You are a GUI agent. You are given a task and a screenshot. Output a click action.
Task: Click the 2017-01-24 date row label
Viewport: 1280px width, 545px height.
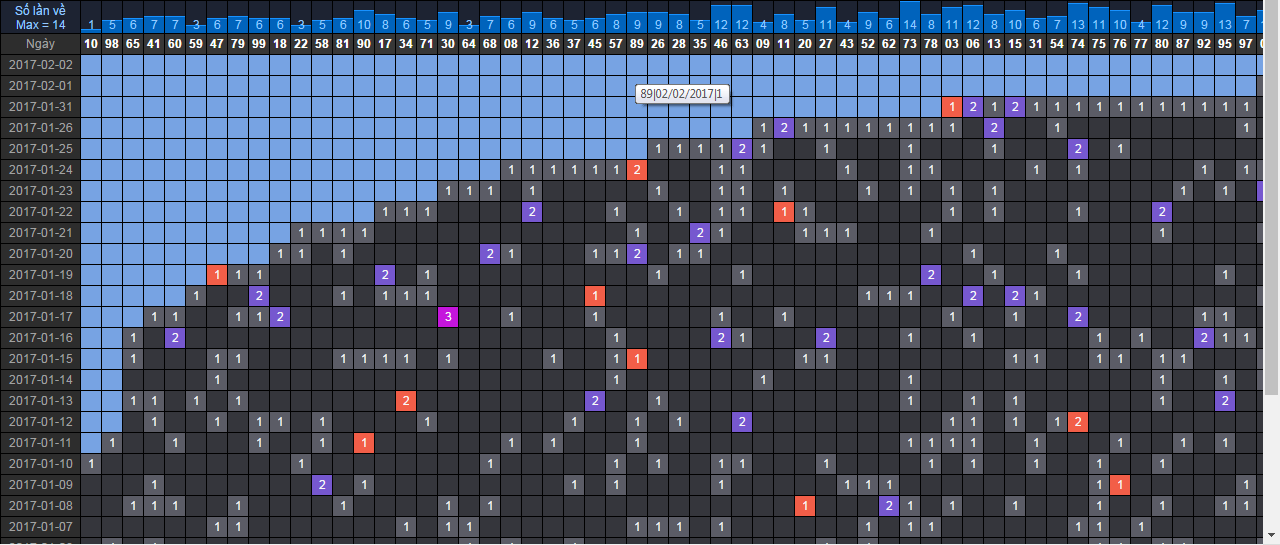40,170
